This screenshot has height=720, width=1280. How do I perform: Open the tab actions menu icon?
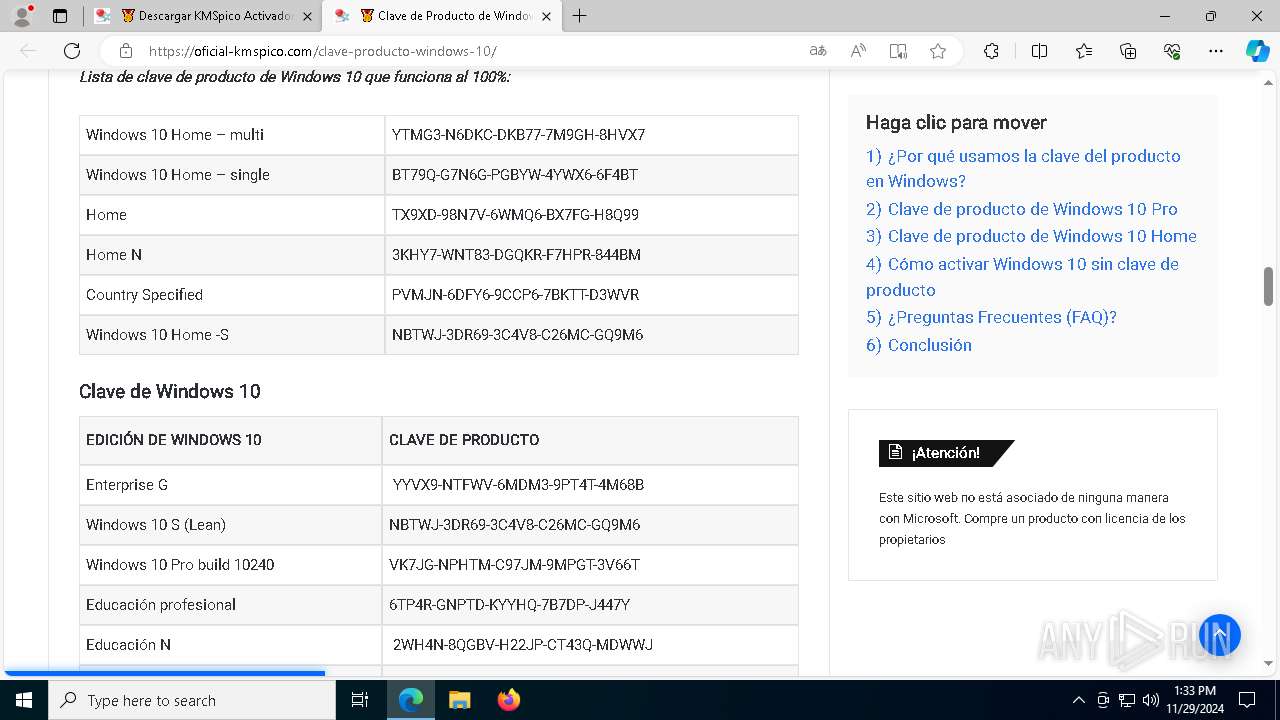(60, 16)
